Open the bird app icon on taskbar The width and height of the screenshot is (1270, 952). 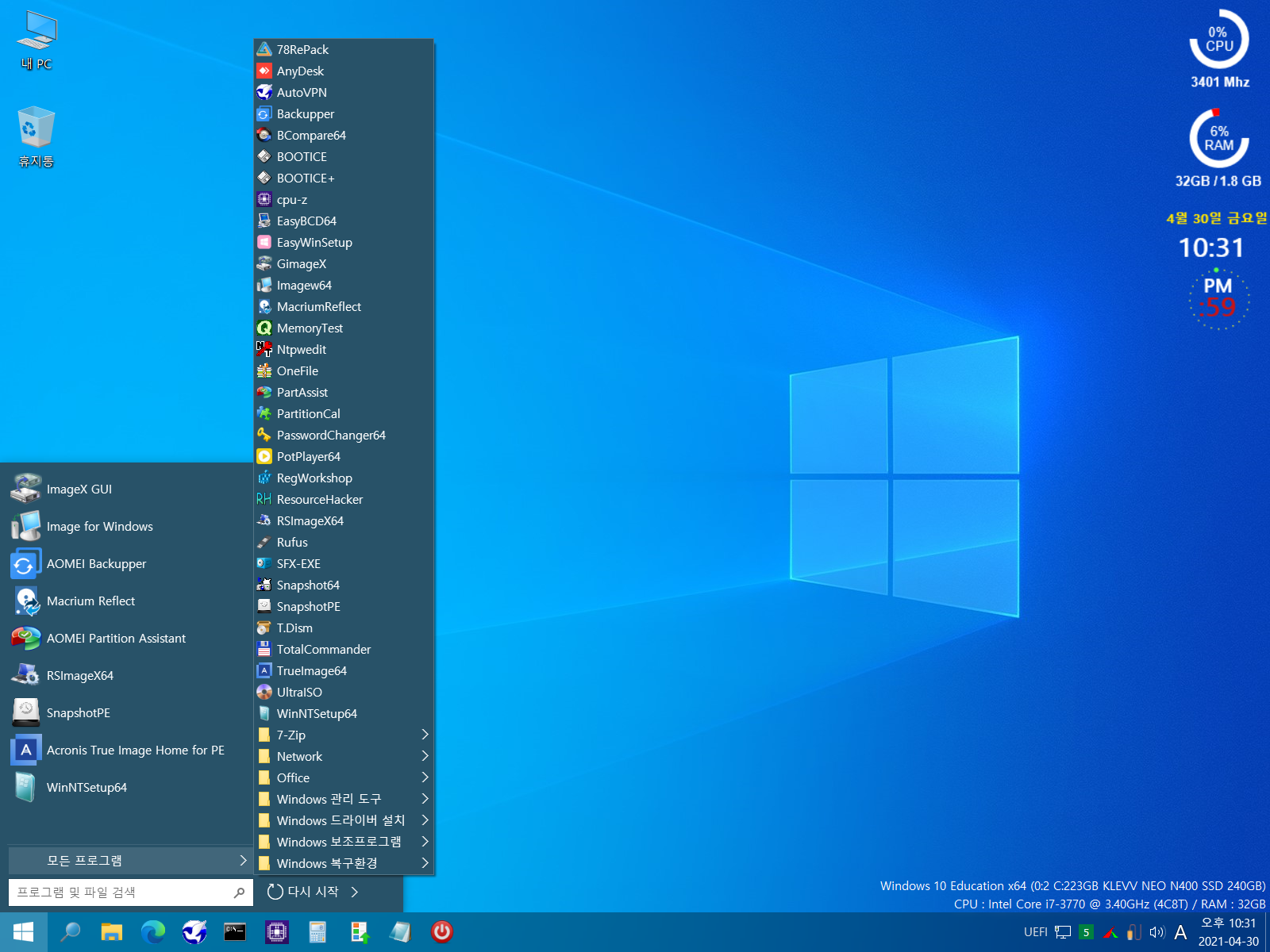click(x=194, y=932)
